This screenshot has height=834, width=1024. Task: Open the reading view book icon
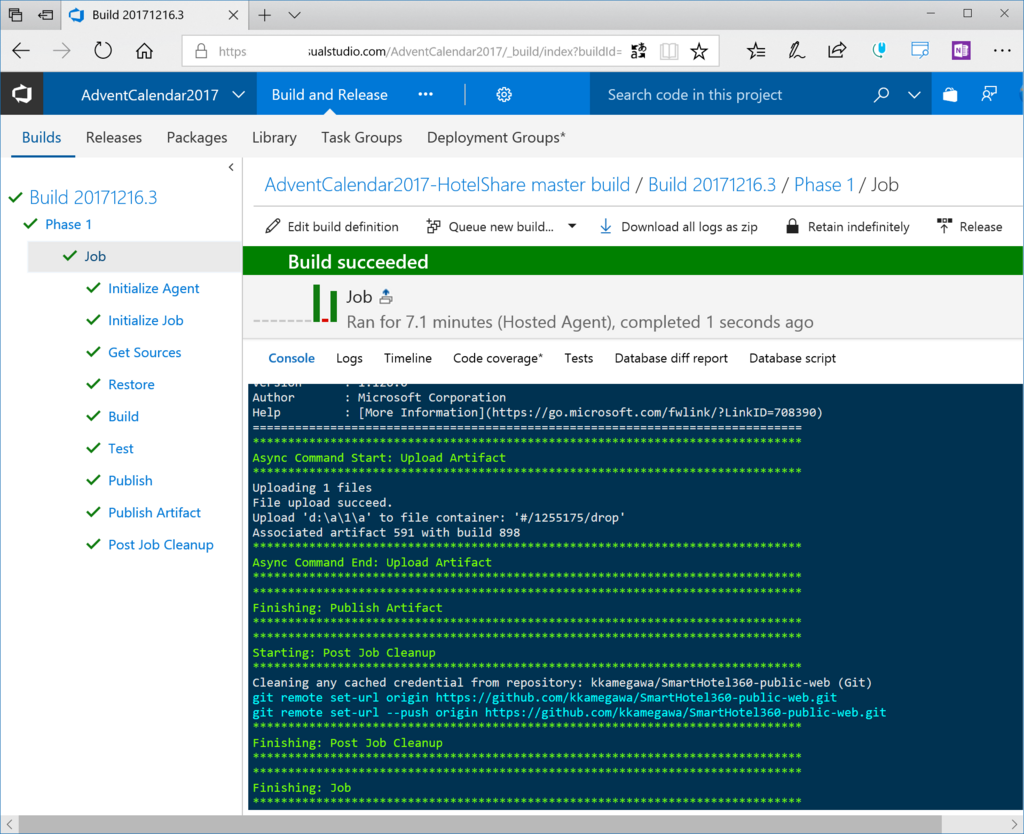(x=669, y=51)
